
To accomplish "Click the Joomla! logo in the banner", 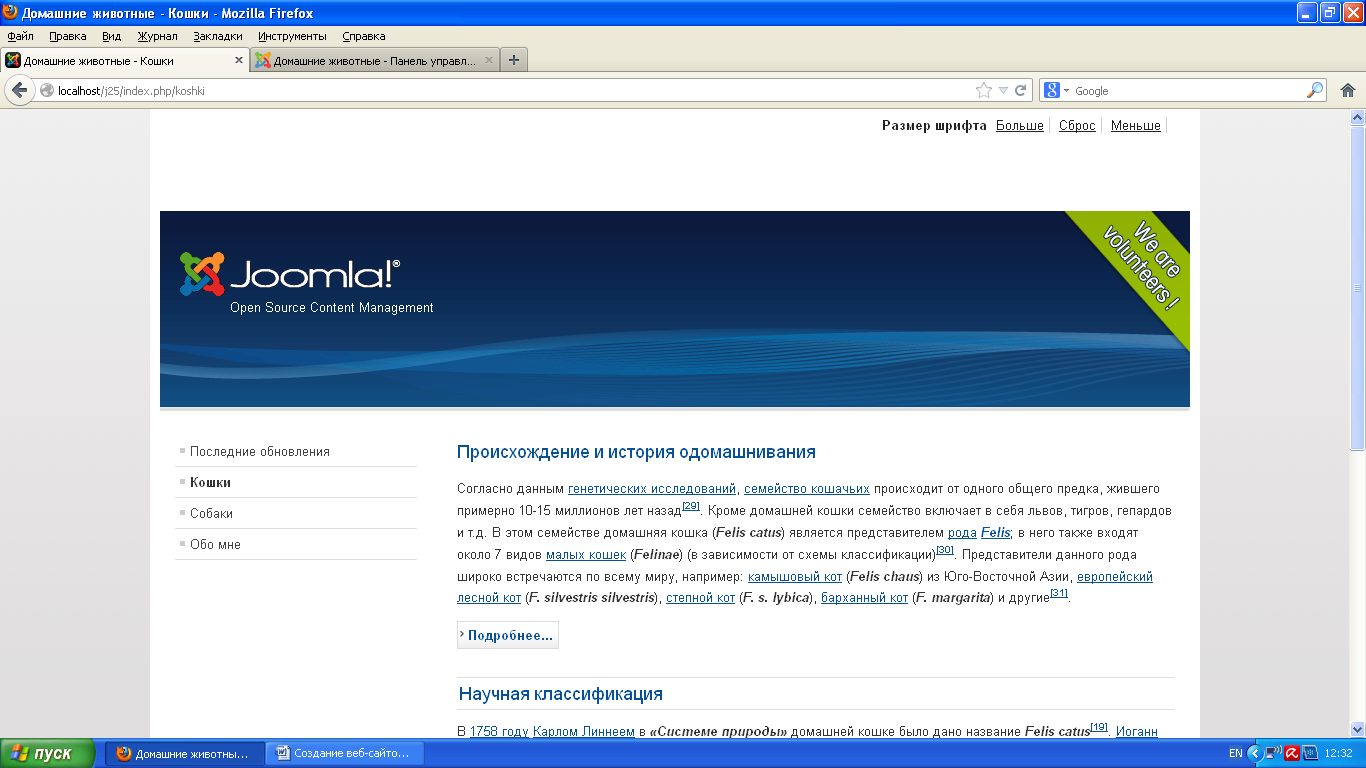I will 290,275.
